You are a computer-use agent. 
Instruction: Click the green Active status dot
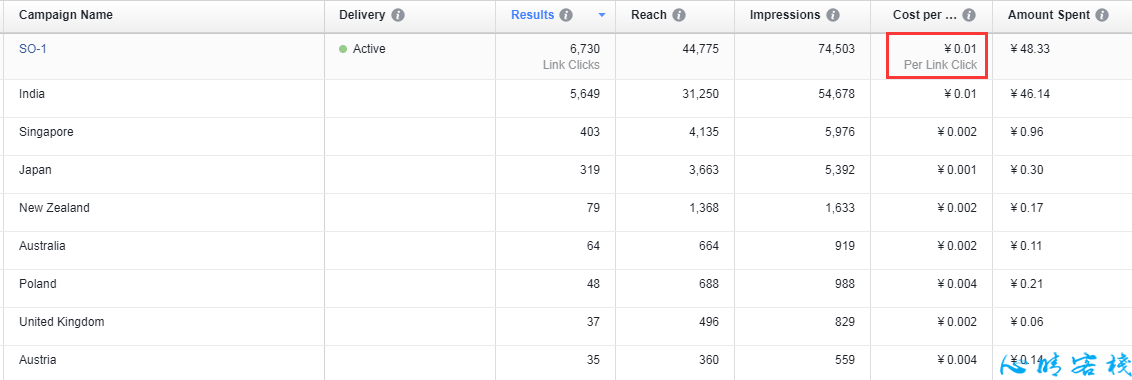click(x=343, y=49)
